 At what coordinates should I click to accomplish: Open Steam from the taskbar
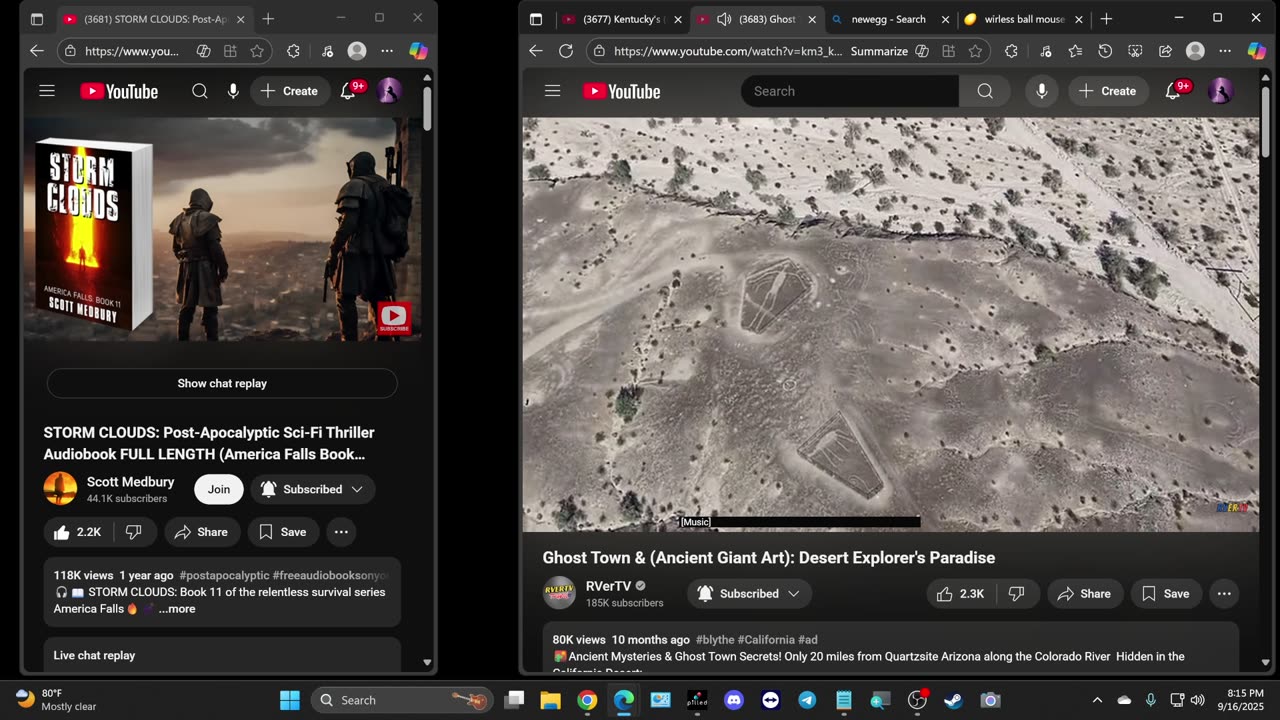click(953, 700)
